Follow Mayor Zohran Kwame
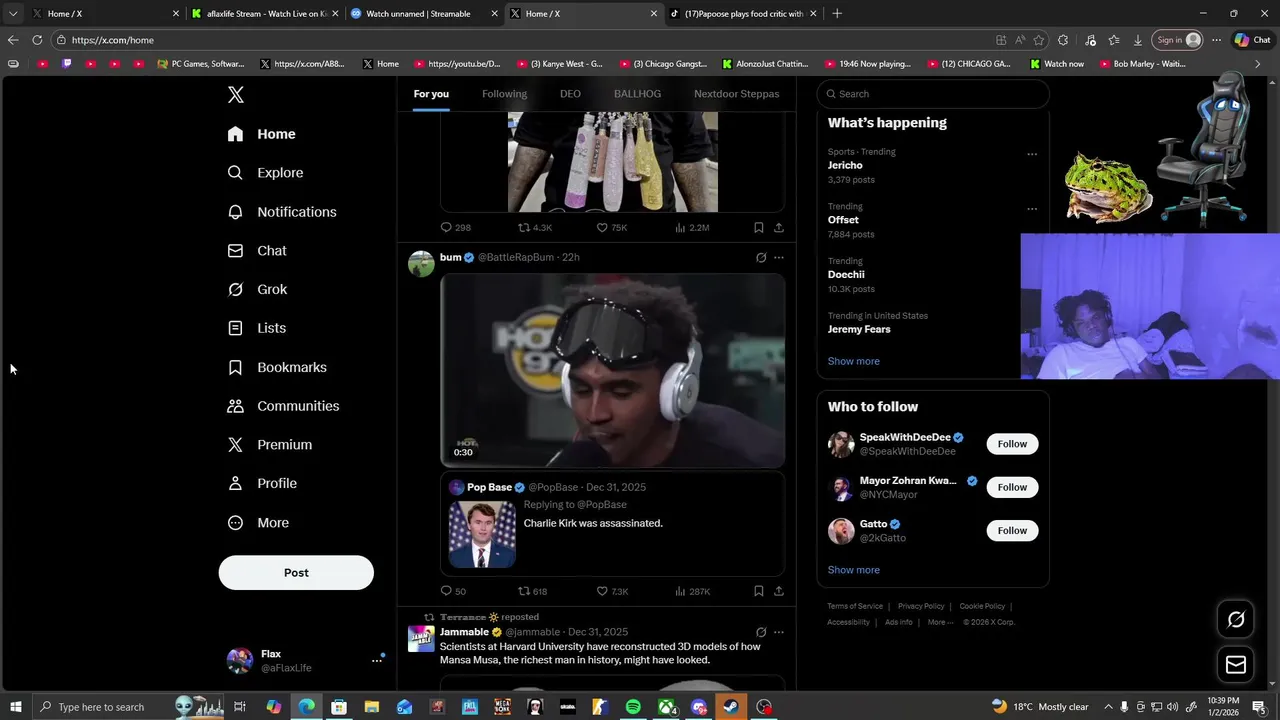1280x720 pixels. pos(1012,487)
